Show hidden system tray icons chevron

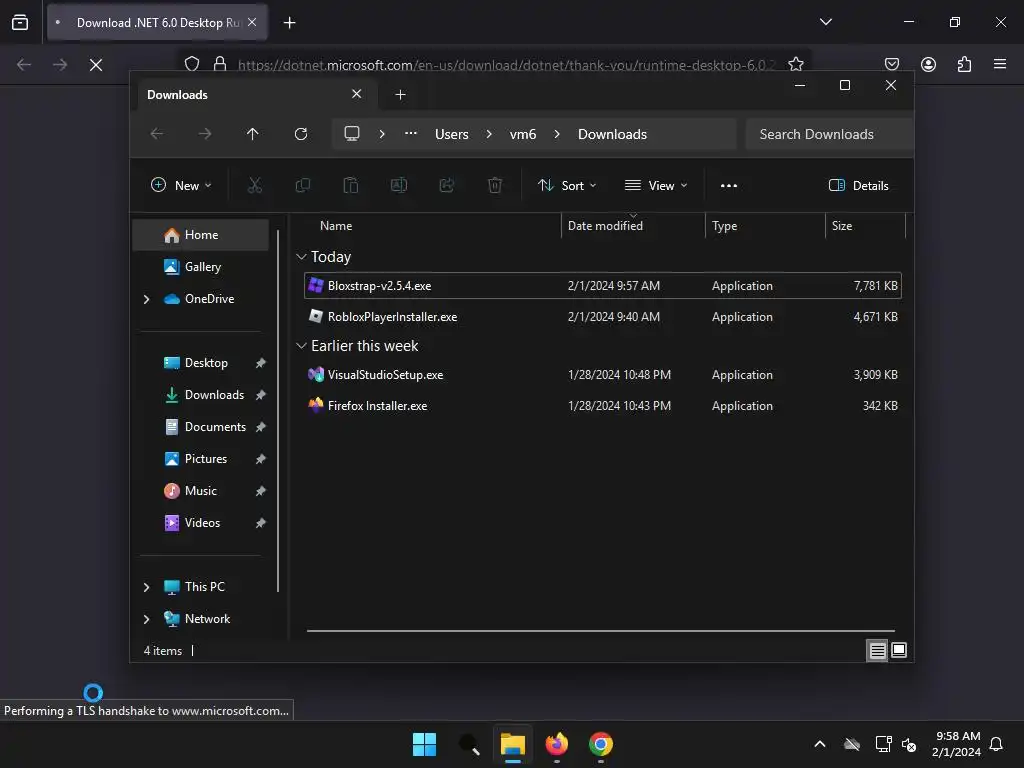tap(820, 744)
